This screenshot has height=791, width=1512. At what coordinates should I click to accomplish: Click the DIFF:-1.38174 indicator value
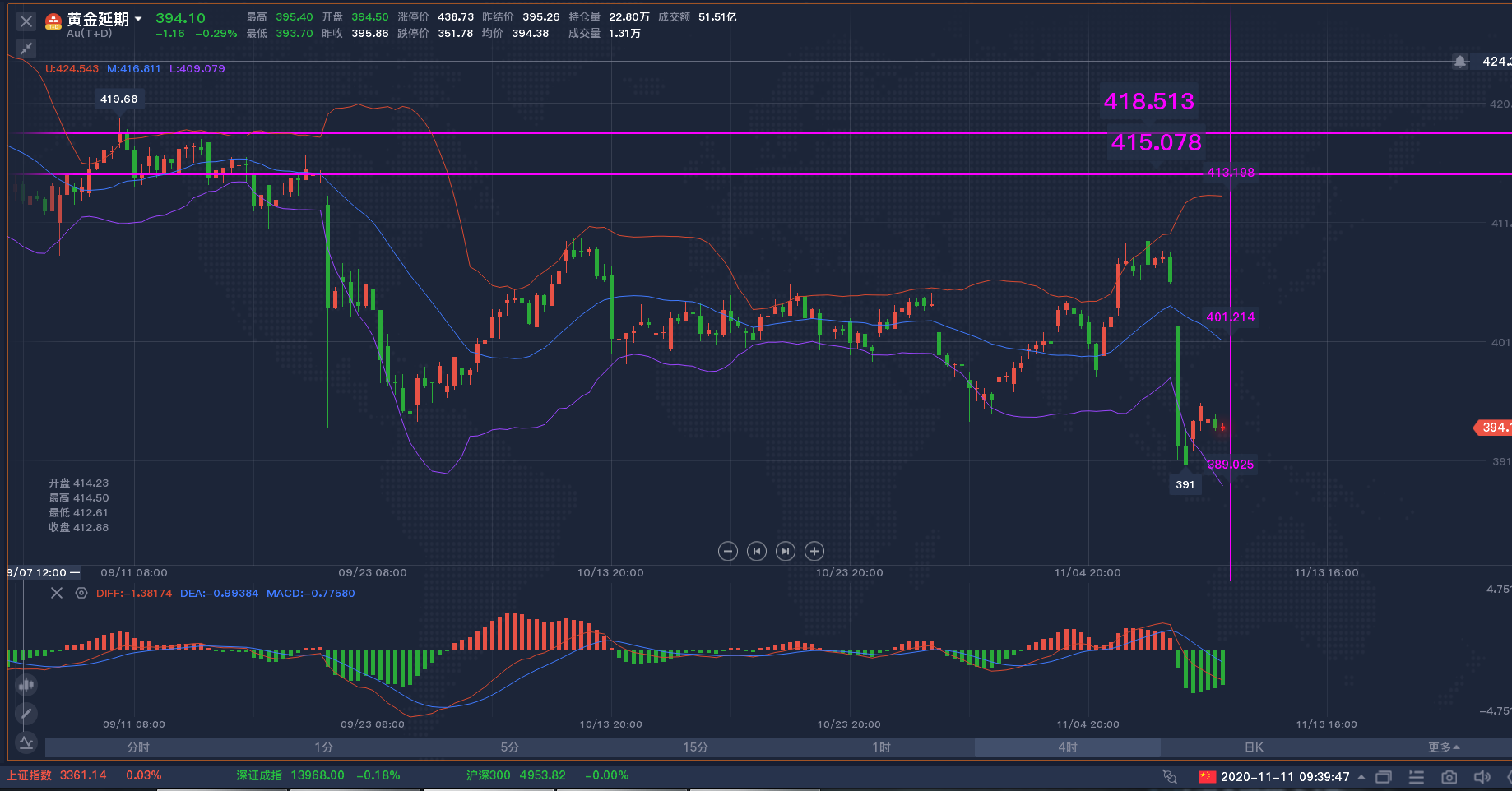click(x=134, y=593)
